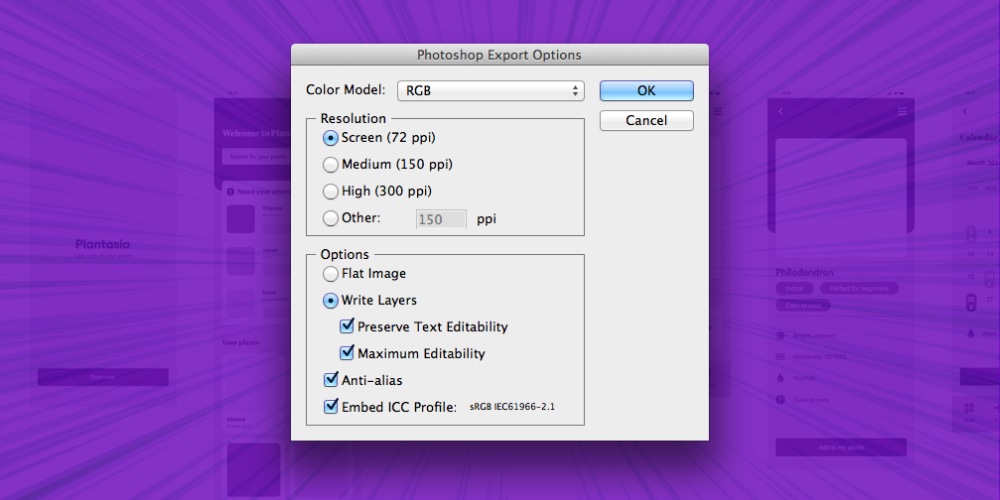The width and height of the screenshot is (1000, 500).
Task: Disable the Anti-alias checkbox
Action: [331, 380]
